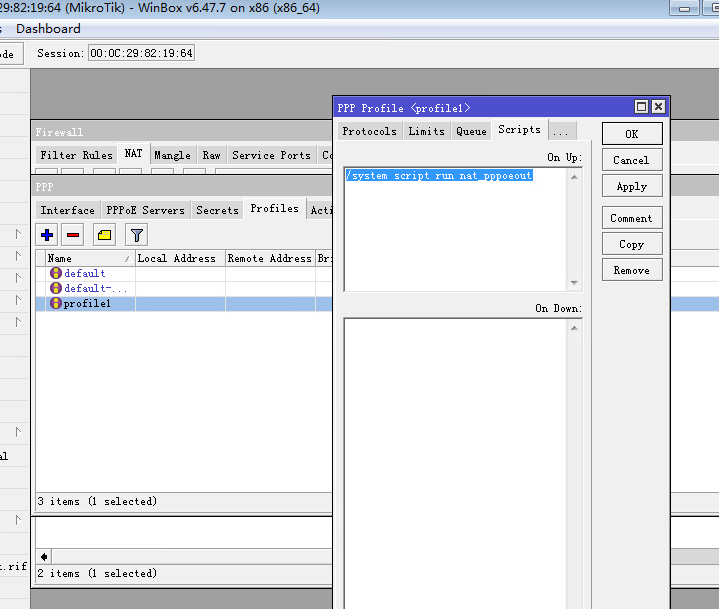This screenshot has height=609, width=719.
Task: Copy the profile1 profile
Action: coord(632,244)
